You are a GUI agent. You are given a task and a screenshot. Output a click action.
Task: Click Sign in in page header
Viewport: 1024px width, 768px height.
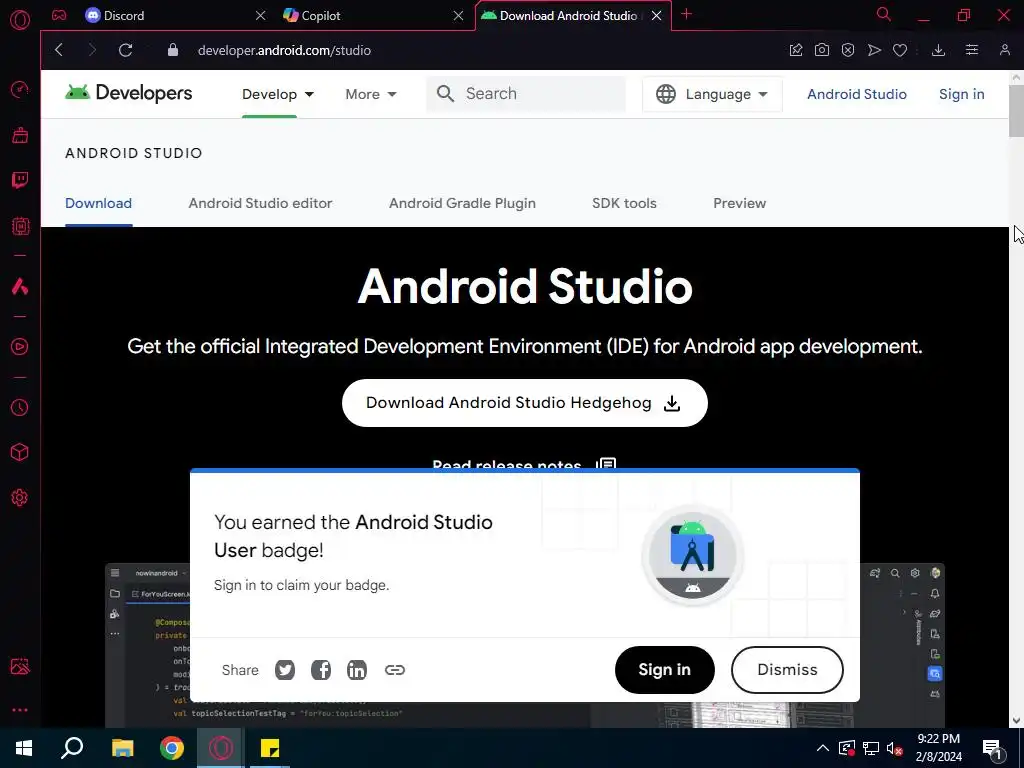coord(961,94)
